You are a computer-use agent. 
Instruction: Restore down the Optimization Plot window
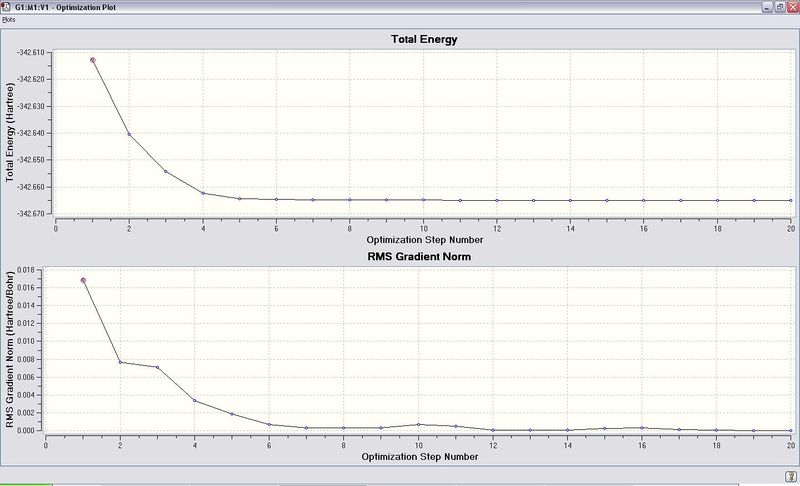click(x=780, y=7)
